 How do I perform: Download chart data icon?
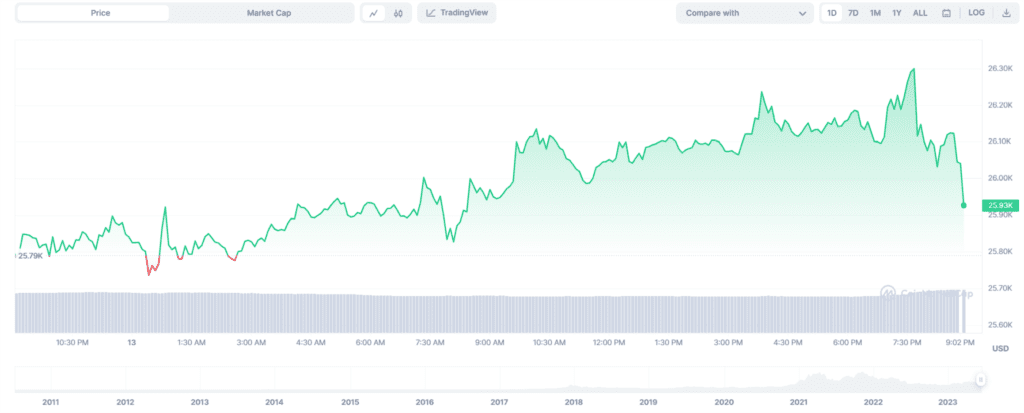pyautogui.click(x=1006, y=12)
